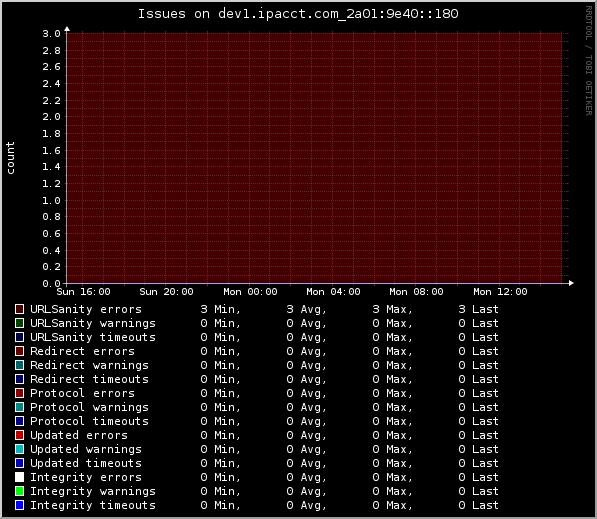The height and width of the screenshot is (519, 597).
Task: Click the Mon 00:00 time axis label
Action: (250, 292)
